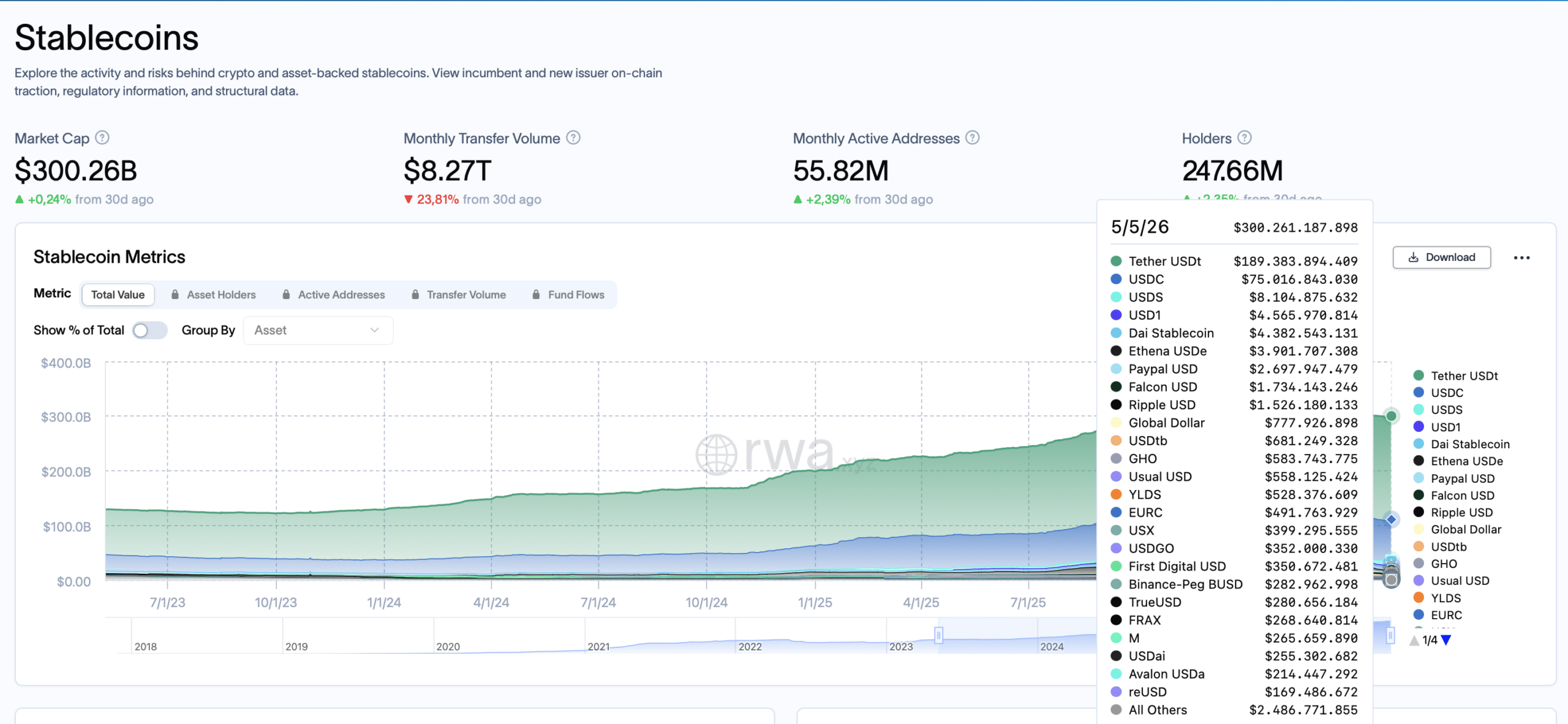Viewport: 1568px width, 724px height.
Task: Toggle USDC series in chart legend
Action: 1438,393
